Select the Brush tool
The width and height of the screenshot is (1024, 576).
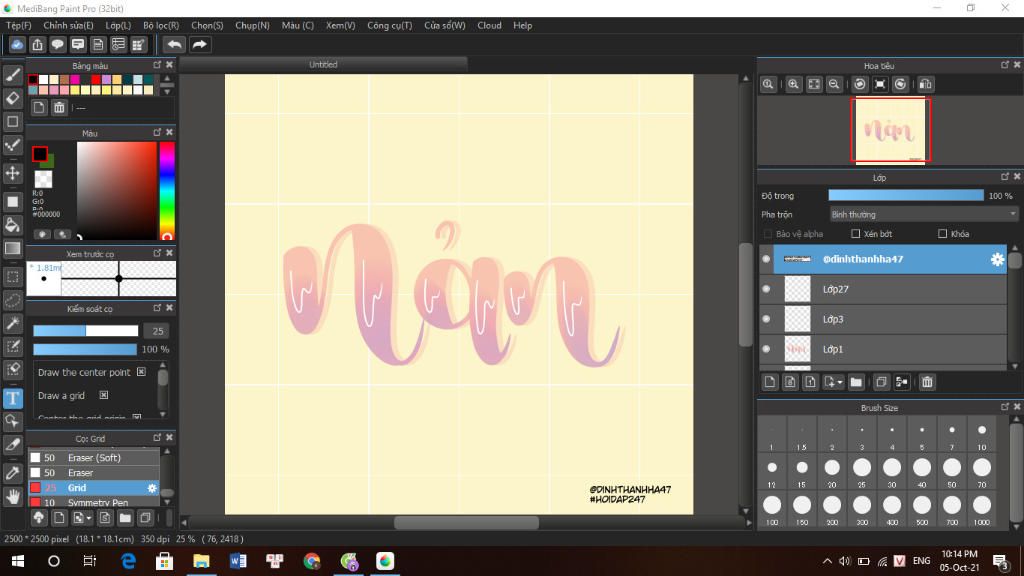coord(12,75)
